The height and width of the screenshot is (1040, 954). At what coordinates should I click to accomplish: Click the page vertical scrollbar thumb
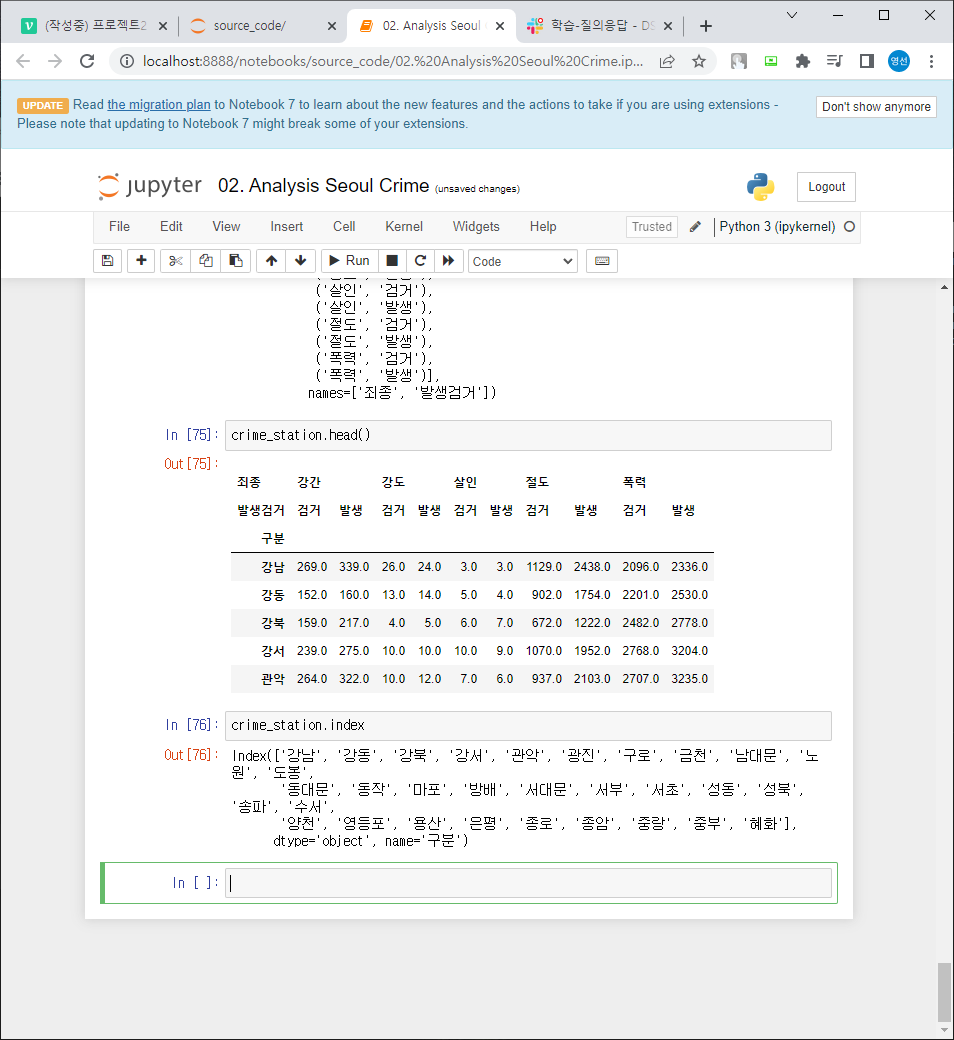pyautogui.click(x=945, y=992)
